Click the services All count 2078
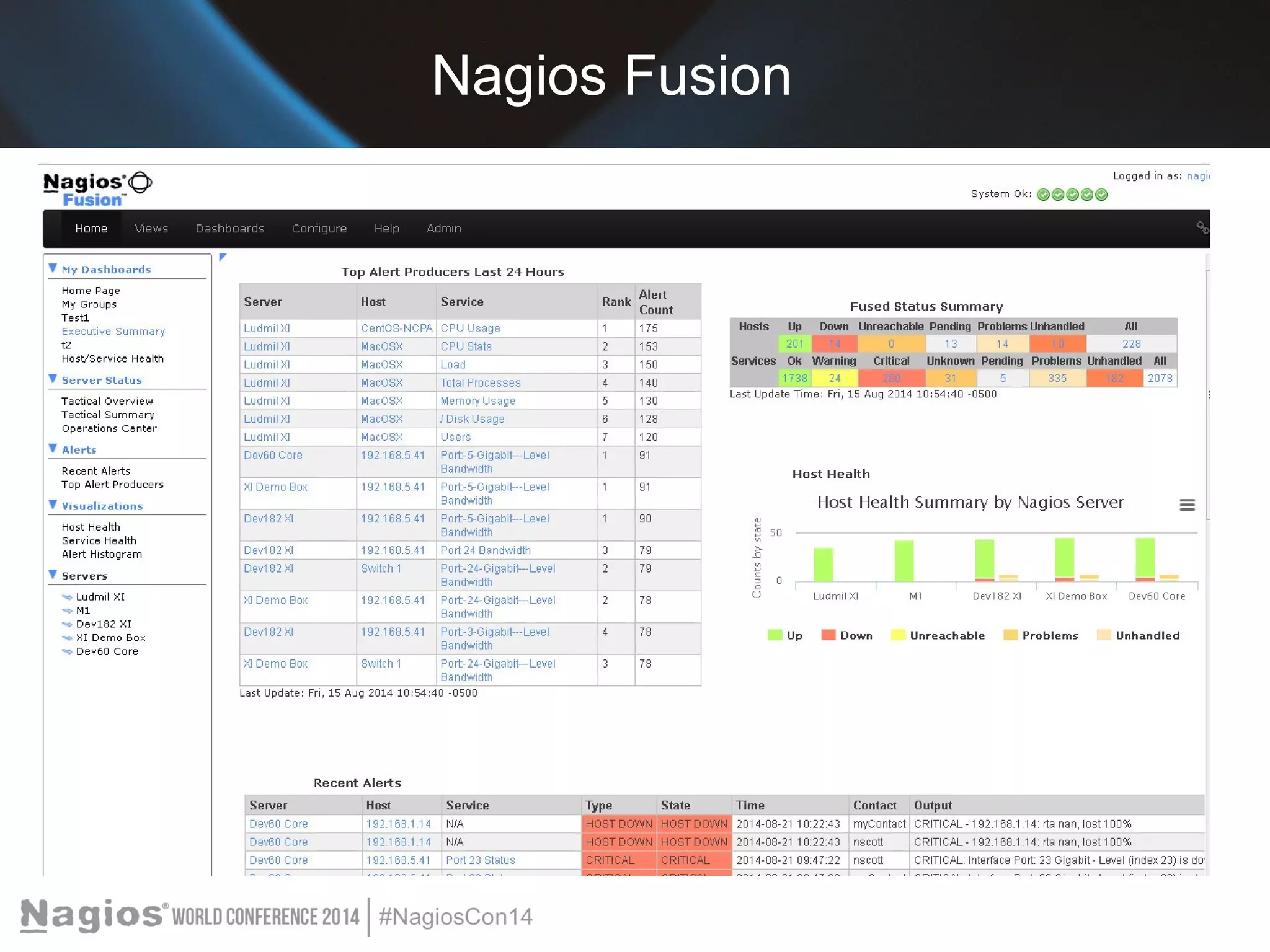Image resolution: width=1270 pixels, height=952 pixels. pos(1160,378)
